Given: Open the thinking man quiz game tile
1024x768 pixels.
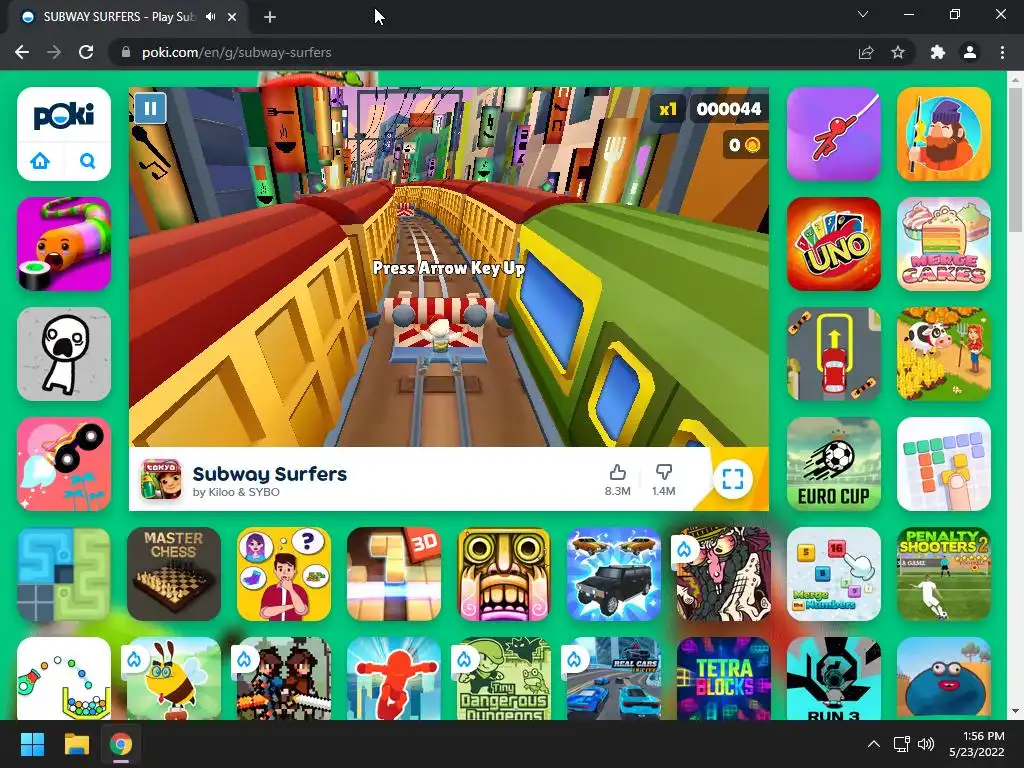Looking at the screenshot, I should 283,573.
